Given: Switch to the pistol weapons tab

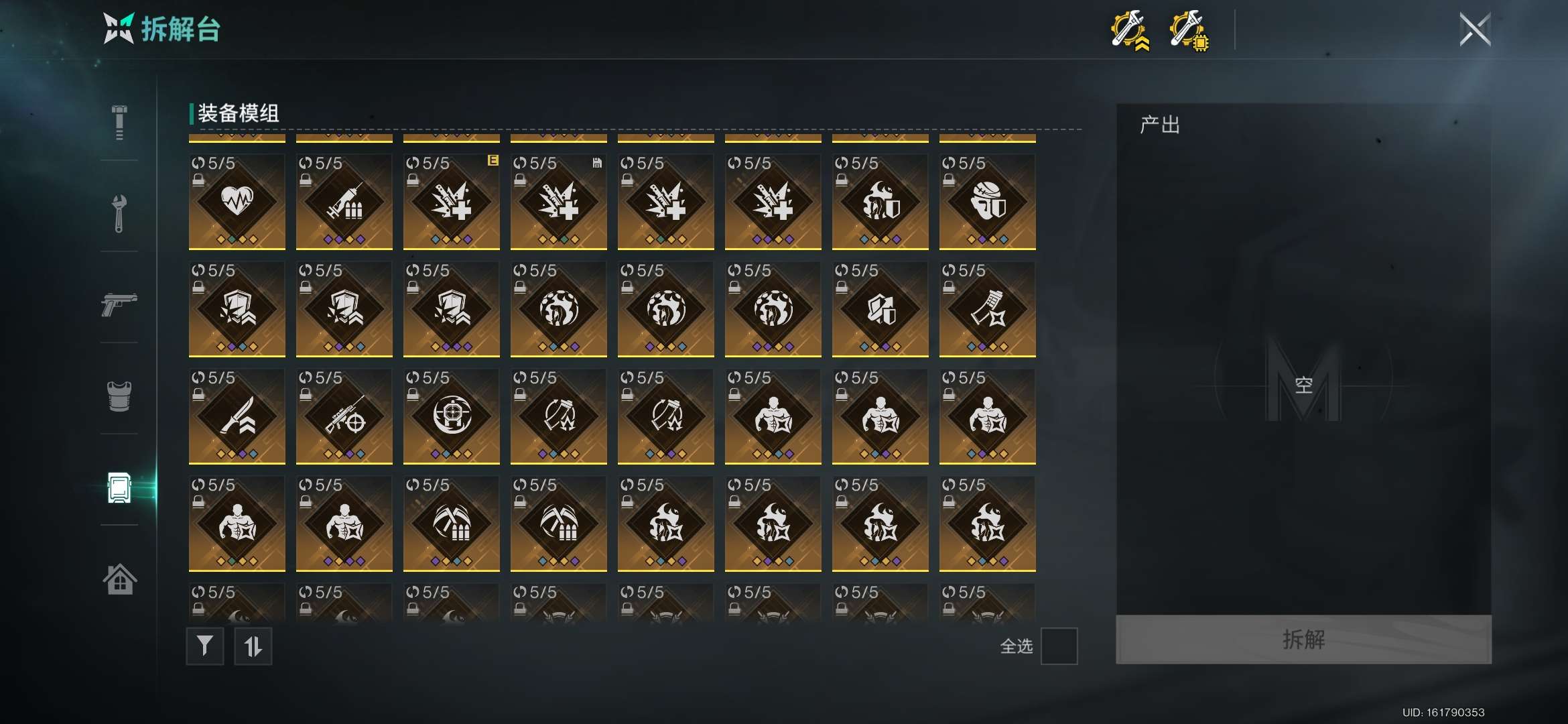Looking at the screenshot, I should [x=119, y=304].
